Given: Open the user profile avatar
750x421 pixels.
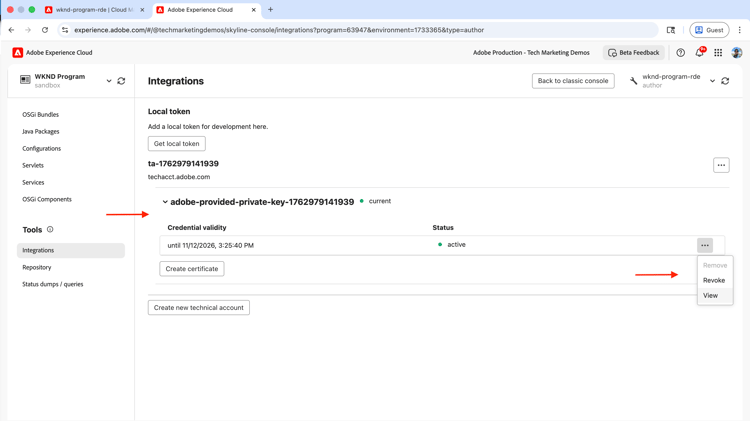Looking at the screenshot, I should 737,53.
